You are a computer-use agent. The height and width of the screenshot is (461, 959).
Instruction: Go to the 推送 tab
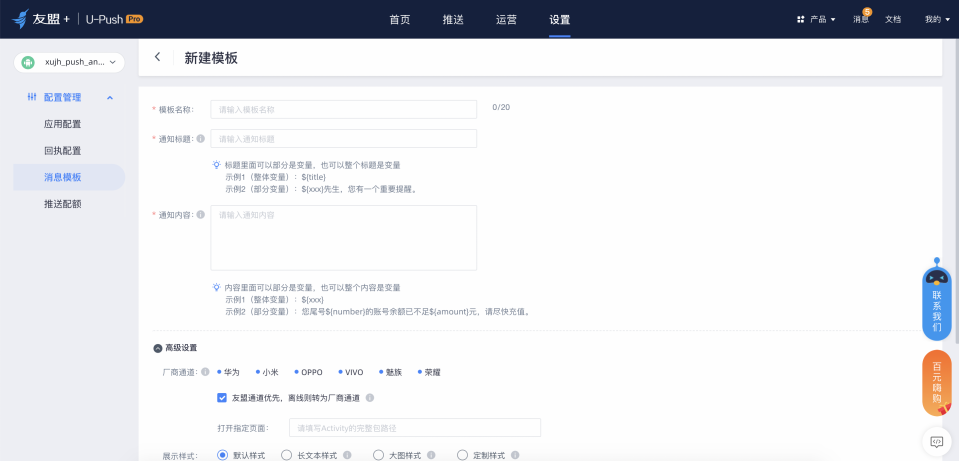pos(453,20)
